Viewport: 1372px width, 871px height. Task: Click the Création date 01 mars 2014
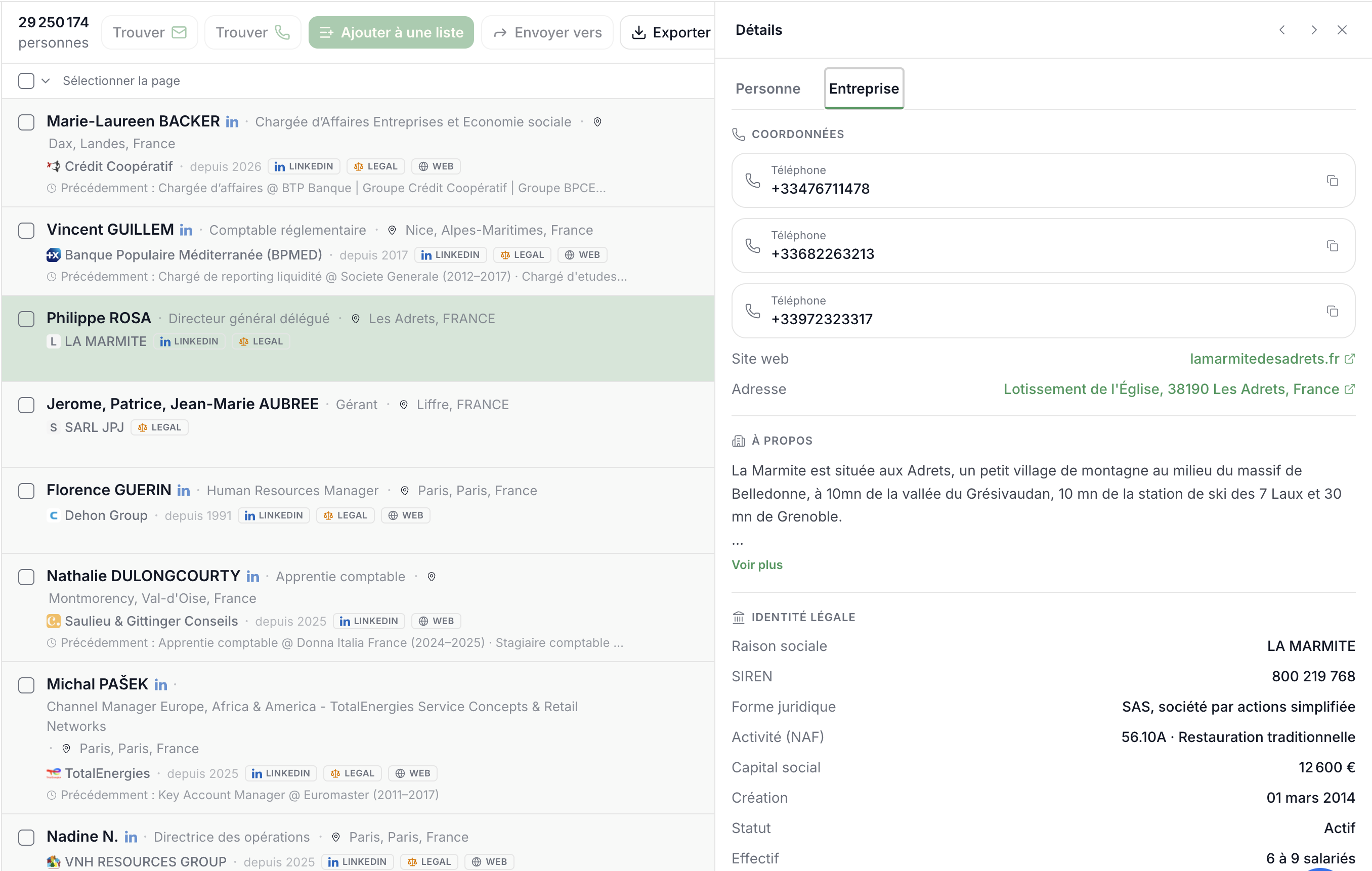pyautogui.click(x=1310, y=798)
